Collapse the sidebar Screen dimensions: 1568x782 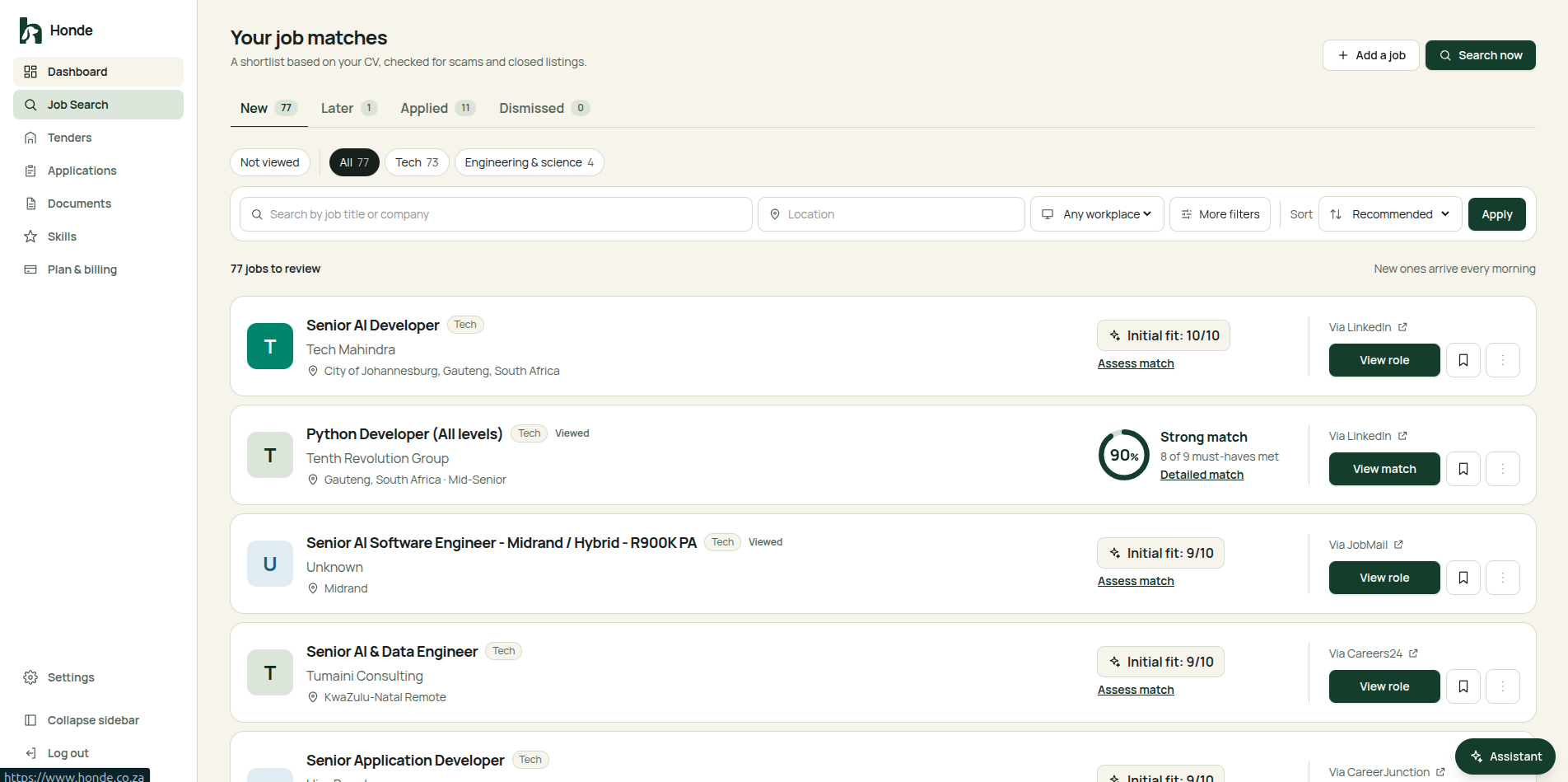click(x=98, y=720)
